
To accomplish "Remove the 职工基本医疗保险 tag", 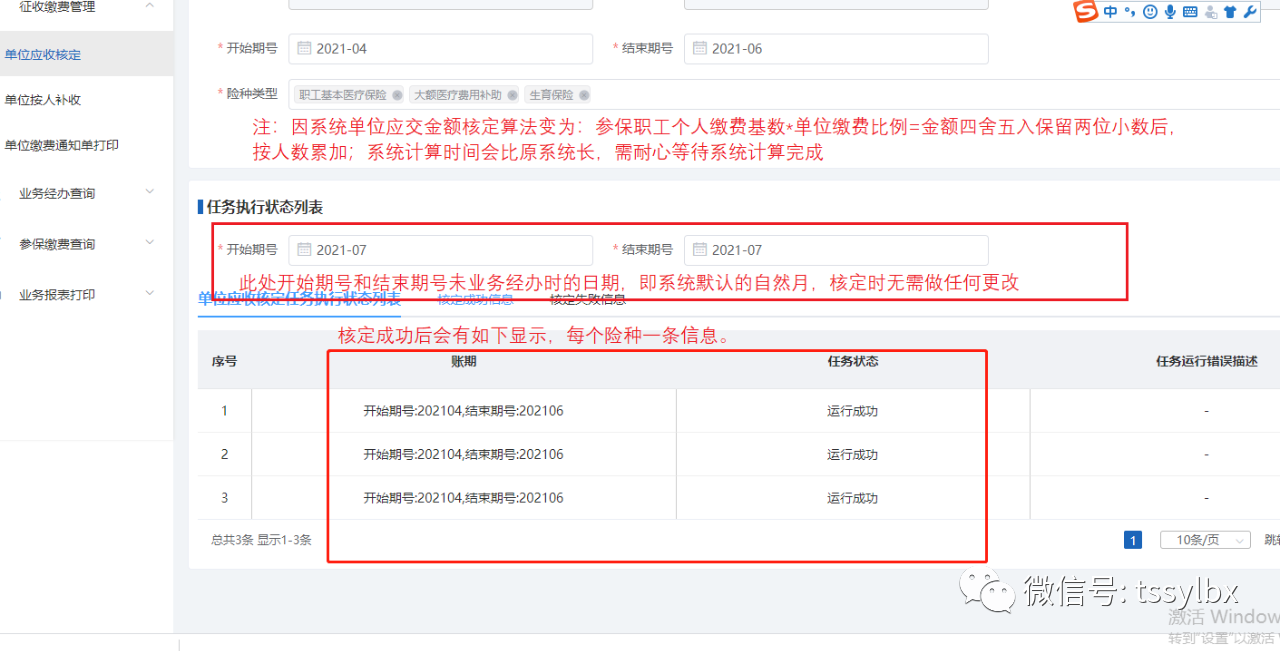I will [397, 95].
